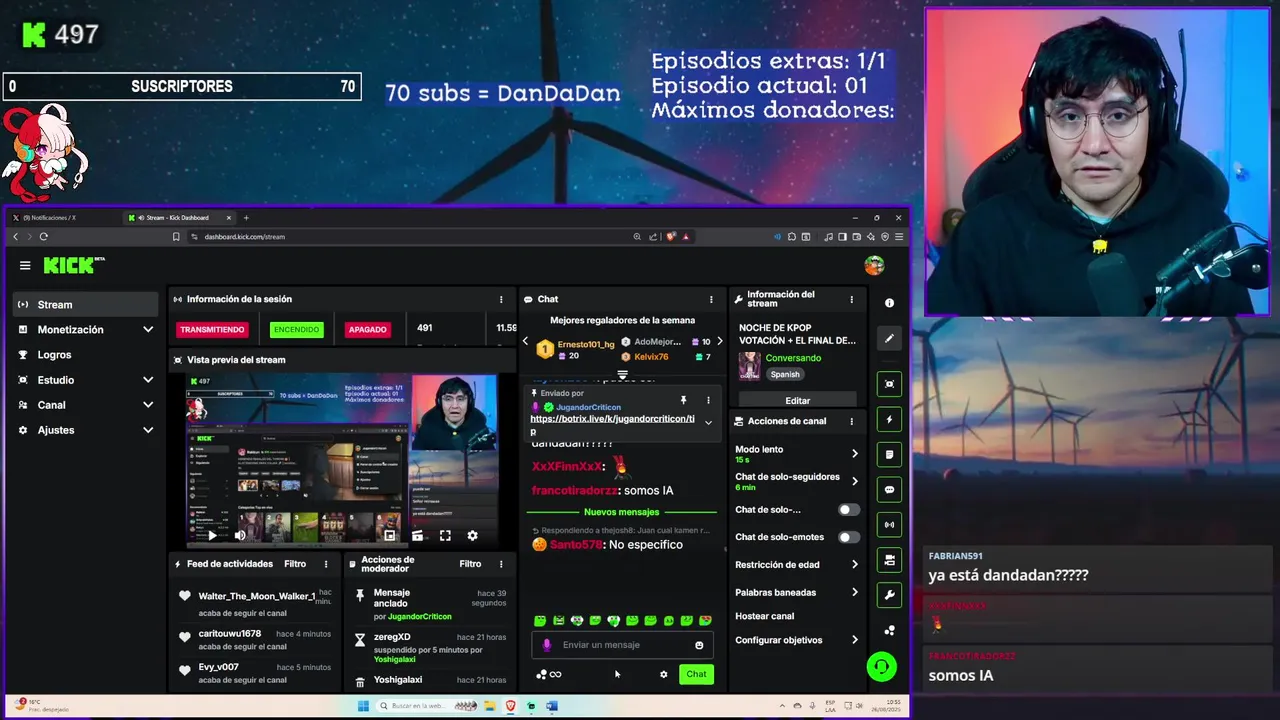1280x720 pixels.
Task: Select Stream in the sidebar
Action: pos(86,305)
